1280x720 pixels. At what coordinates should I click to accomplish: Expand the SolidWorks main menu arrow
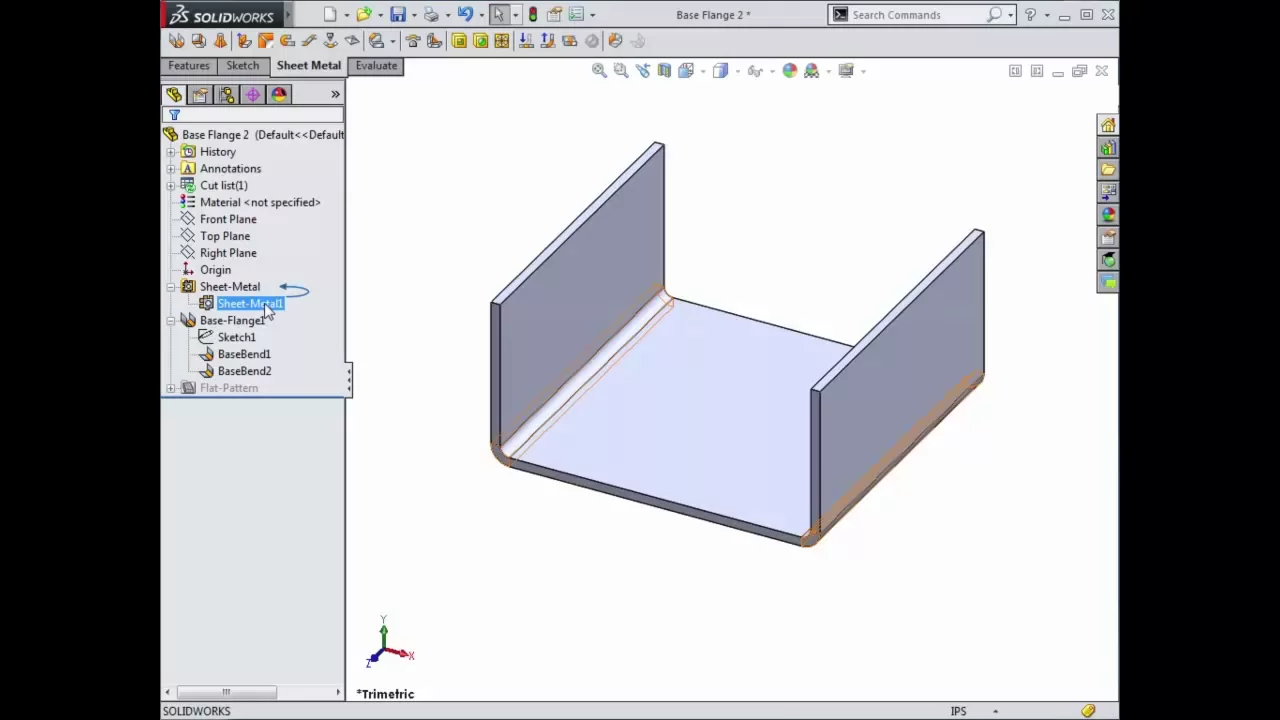coord(290,15)
